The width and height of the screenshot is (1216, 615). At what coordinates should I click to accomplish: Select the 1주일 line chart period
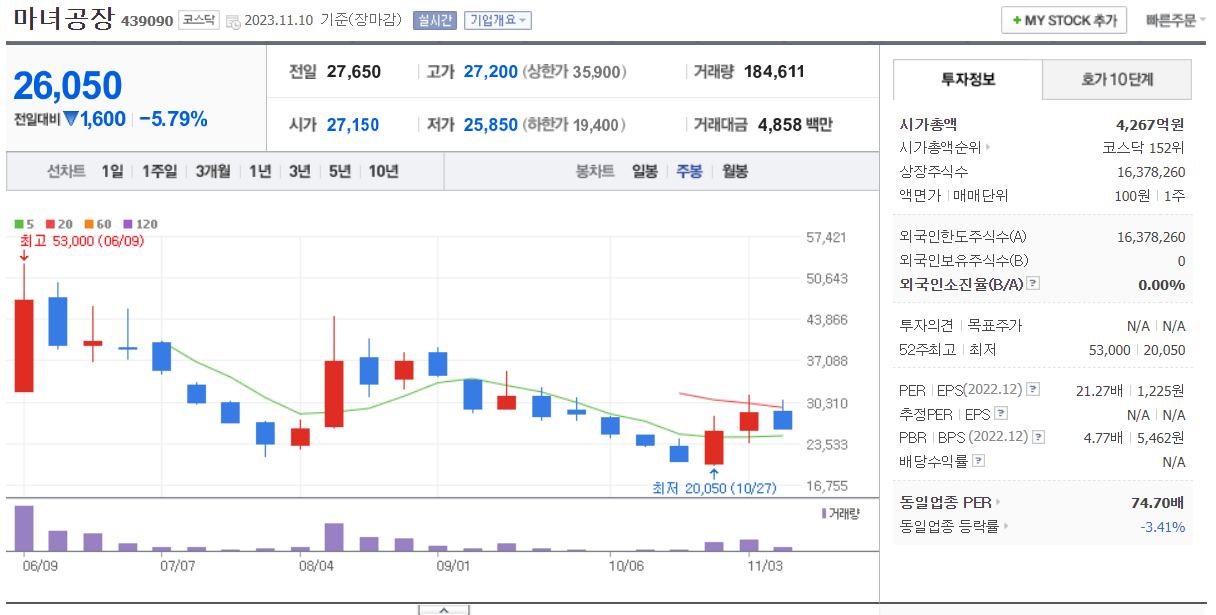(x=159, y=171)
